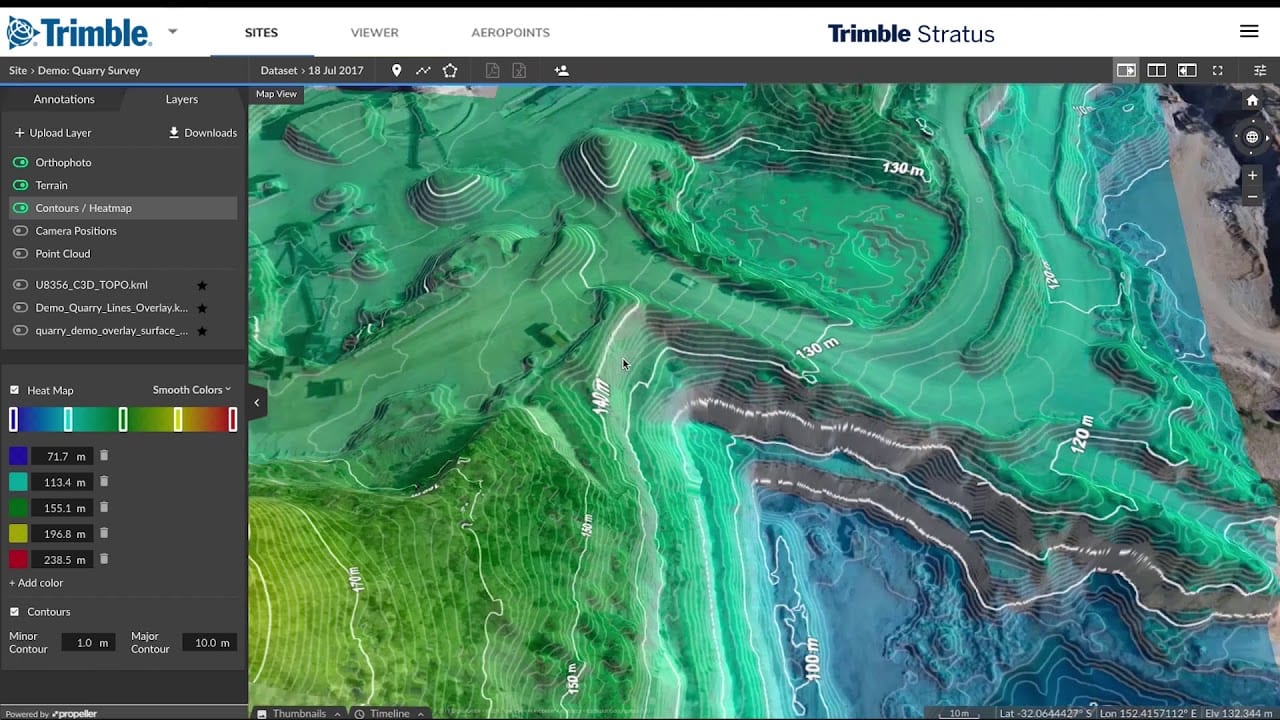The height and width of the screenshot is (720, 1280).
Task: Click the teal 113.4 m color swatch
Action: 18,482
